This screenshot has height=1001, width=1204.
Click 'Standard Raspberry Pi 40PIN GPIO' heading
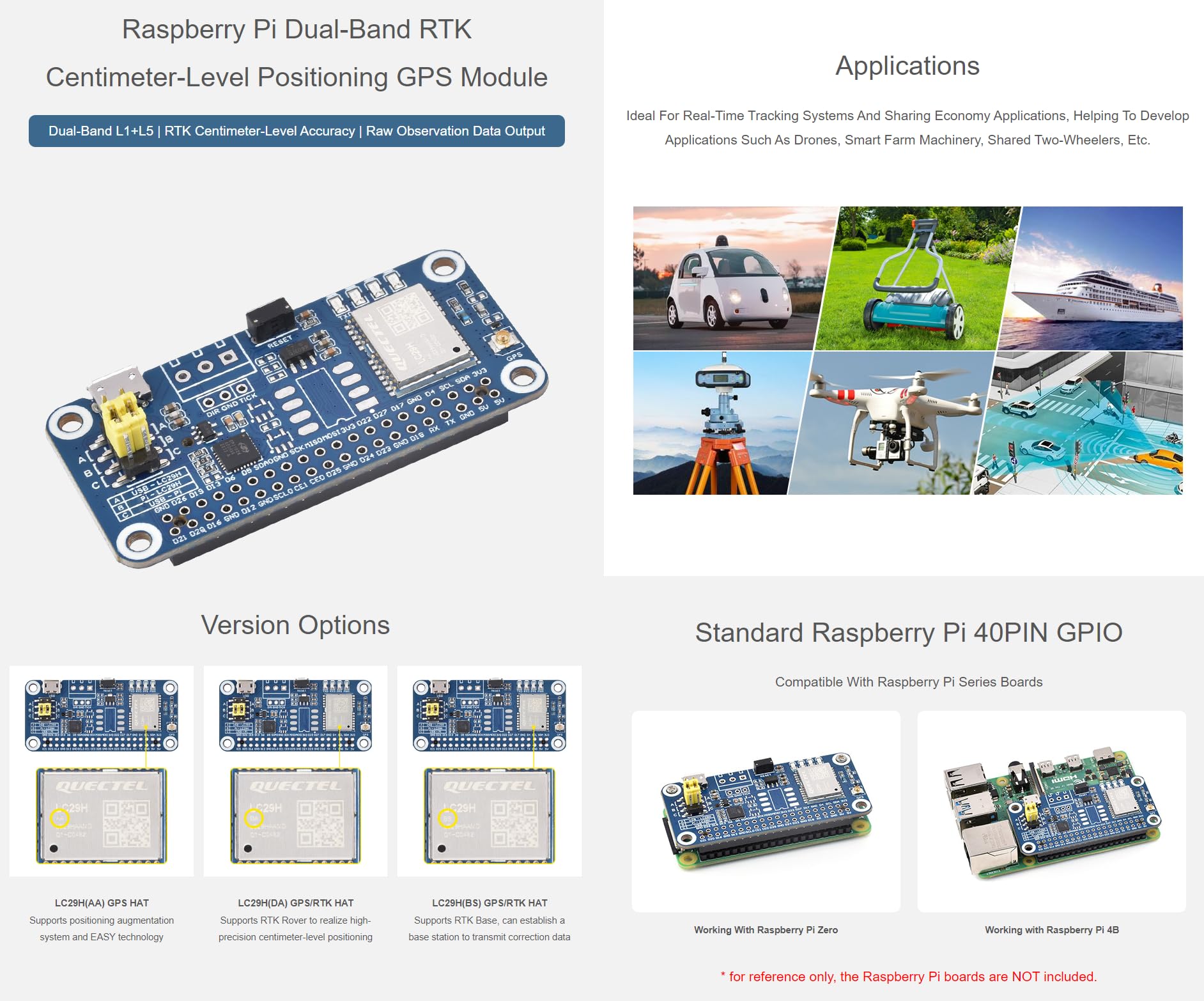(909, 633)
